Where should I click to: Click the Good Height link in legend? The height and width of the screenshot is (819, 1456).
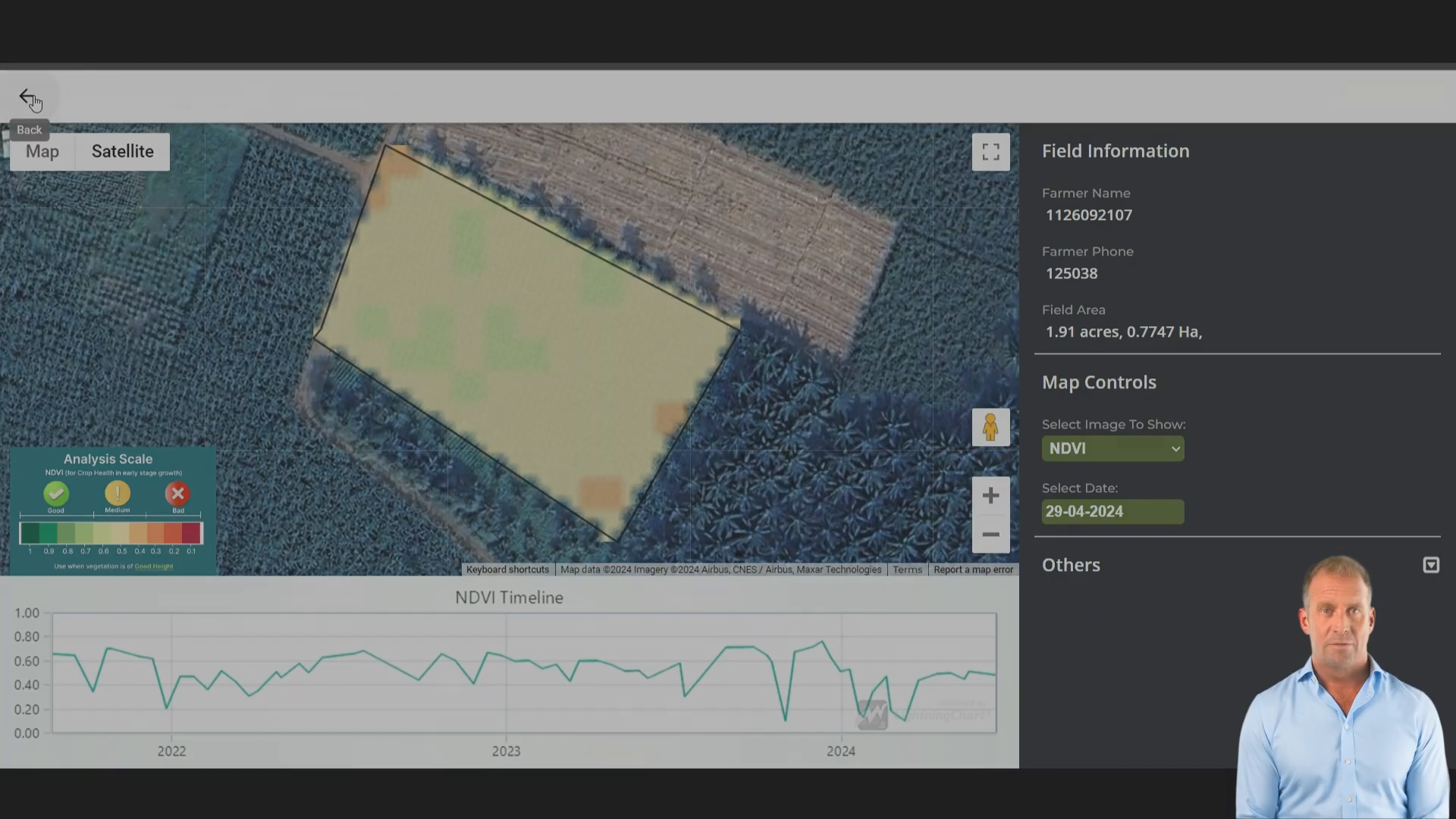coord(154,566)
